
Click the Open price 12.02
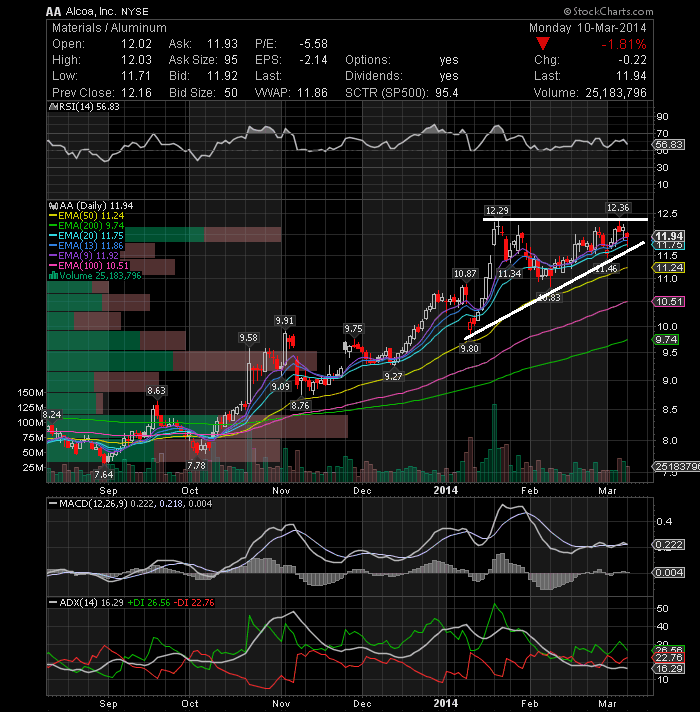click(136, 44)
